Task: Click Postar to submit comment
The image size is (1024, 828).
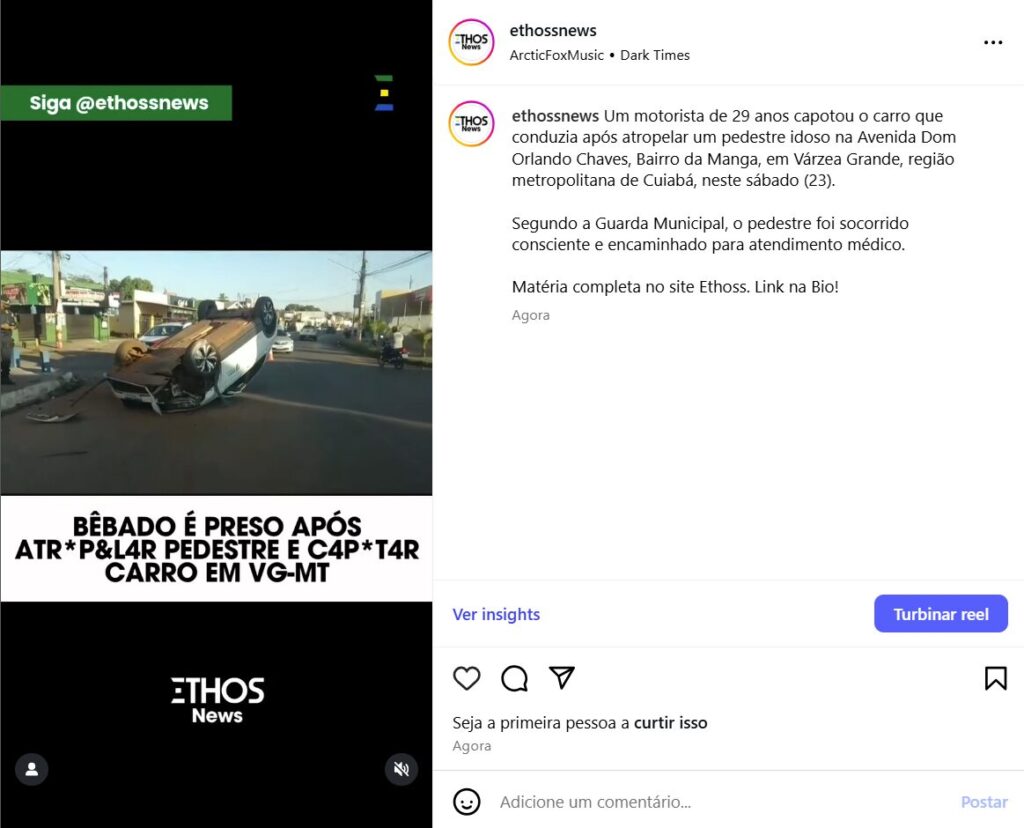Action: [984, 802]
